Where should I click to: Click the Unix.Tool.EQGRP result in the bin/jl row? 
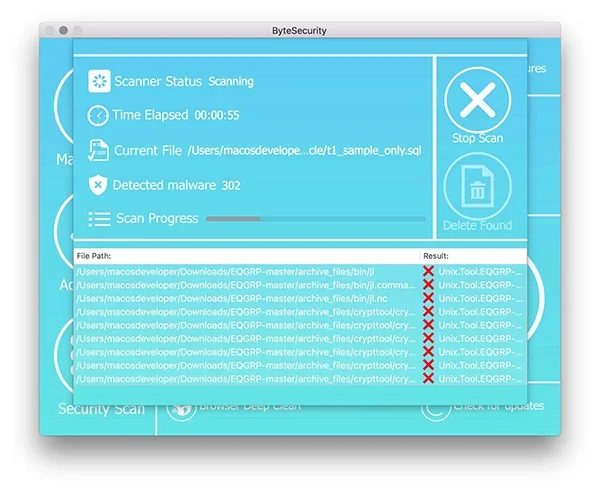tap(480, 272)
